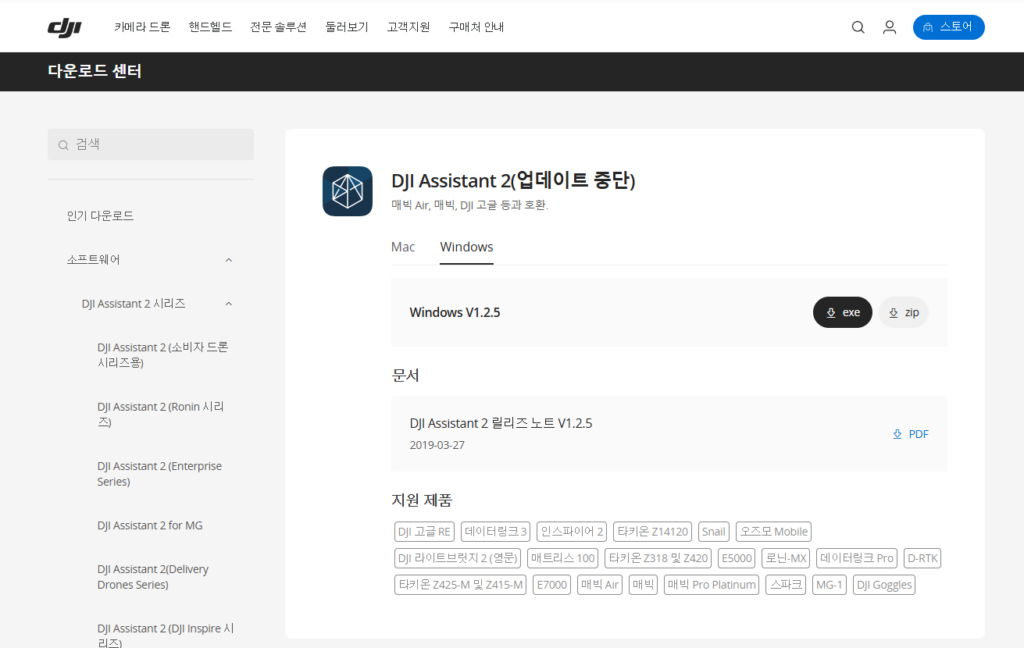Download the Windows V1.2.5 zip
This screenshot has width=1024, height=648.
pyautogui.click(x=904, y=312)
